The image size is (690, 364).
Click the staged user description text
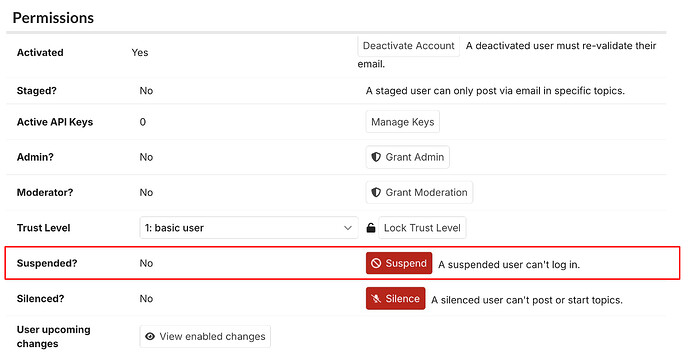495,91
